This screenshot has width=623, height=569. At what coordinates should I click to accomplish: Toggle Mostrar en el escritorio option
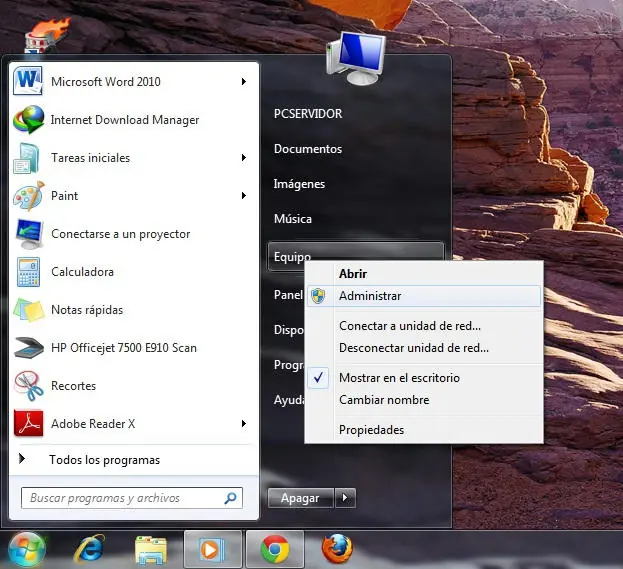coord(399,378)
